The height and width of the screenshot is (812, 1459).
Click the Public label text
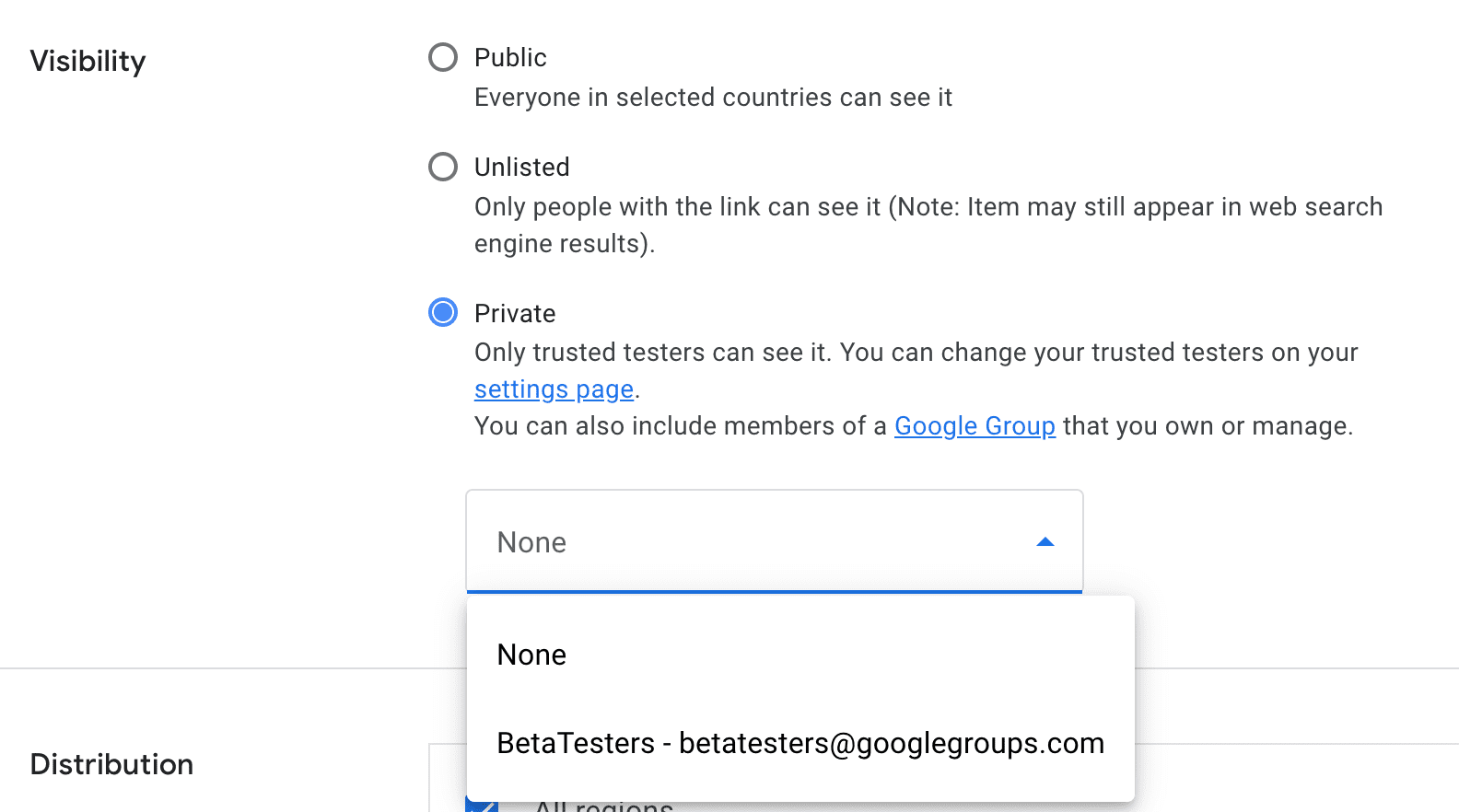point(510,56)
